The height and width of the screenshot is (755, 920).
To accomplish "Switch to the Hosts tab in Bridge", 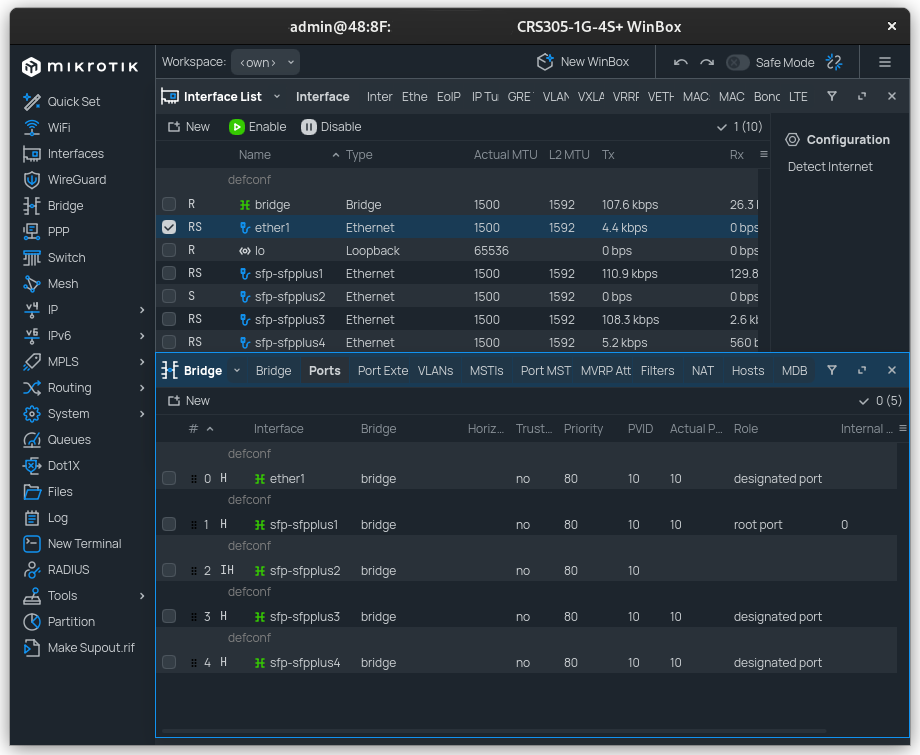I will (748, 371).
